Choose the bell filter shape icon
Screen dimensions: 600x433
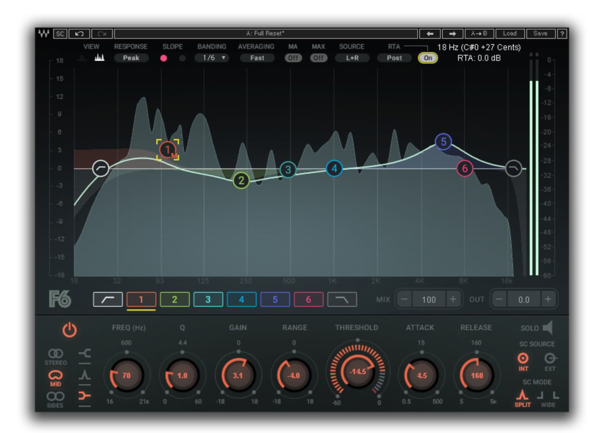click(x=85, y=374)
